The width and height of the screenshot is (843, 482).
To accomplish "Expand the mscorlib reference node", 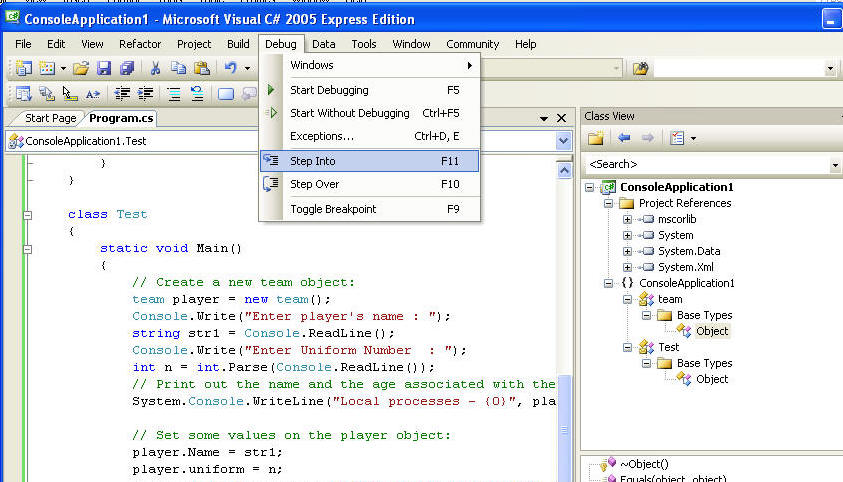I will [x=627, y=219].
